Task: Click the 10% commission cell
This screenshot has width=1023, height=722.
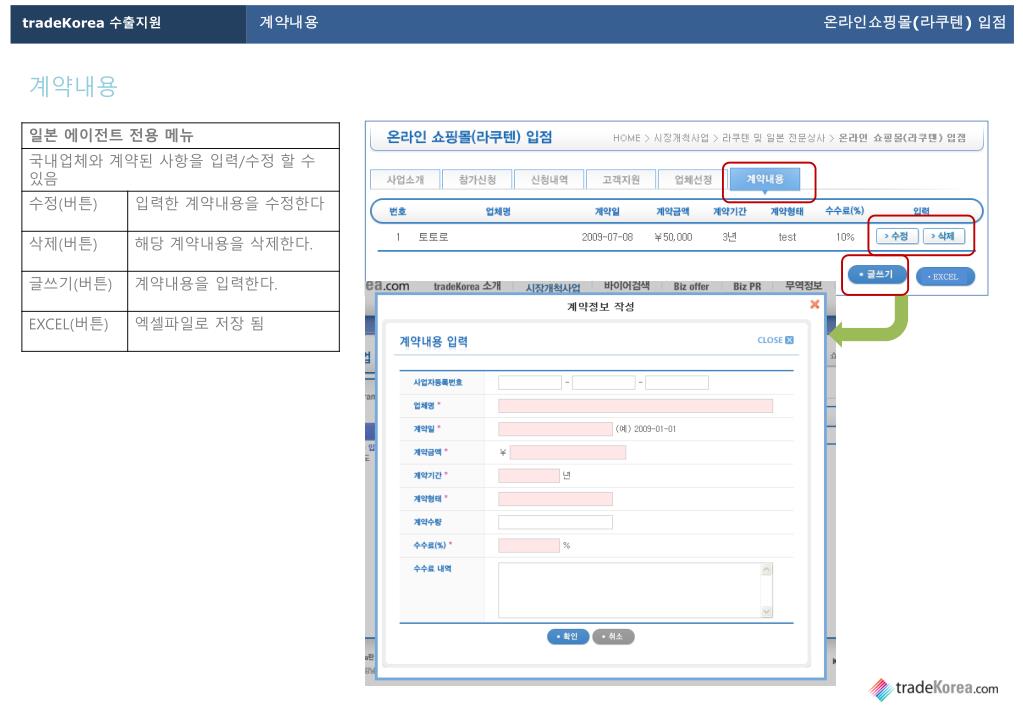Action: [x=845, y=237]
